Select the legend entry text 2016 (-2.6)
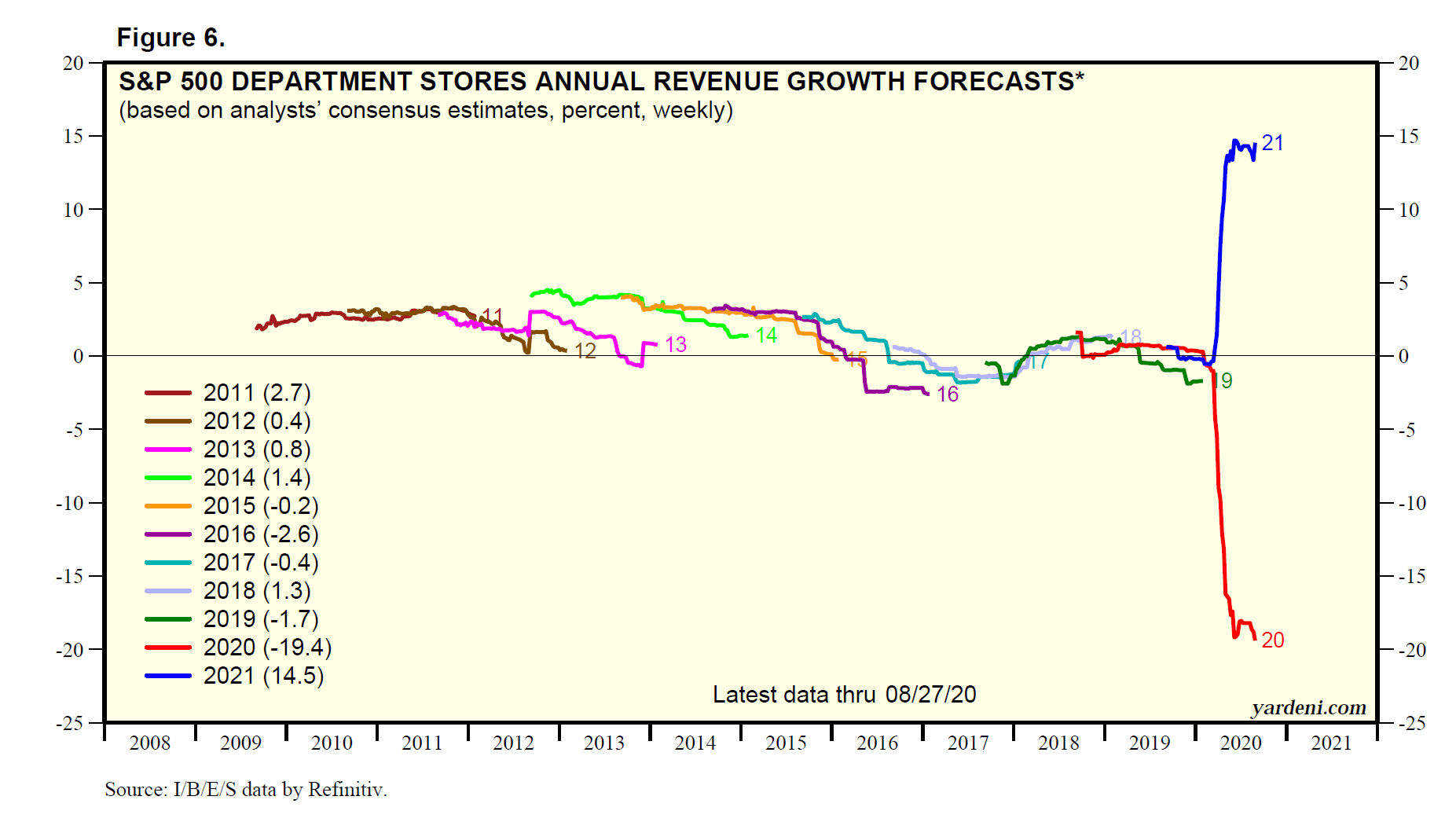This screenshot has height=833, width=1456. point(261,534)
